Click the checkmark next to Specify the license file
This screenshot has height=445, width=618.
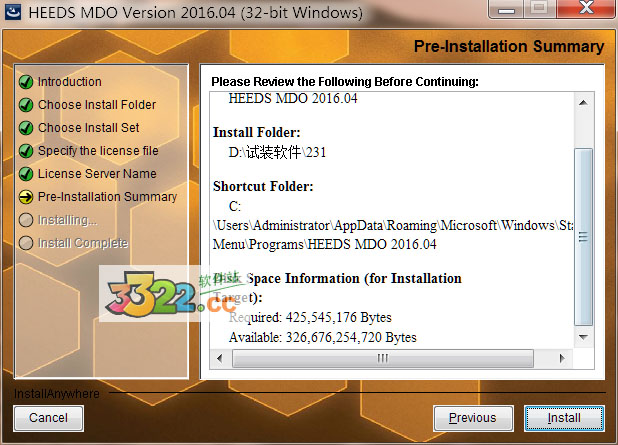click(26, 151)
